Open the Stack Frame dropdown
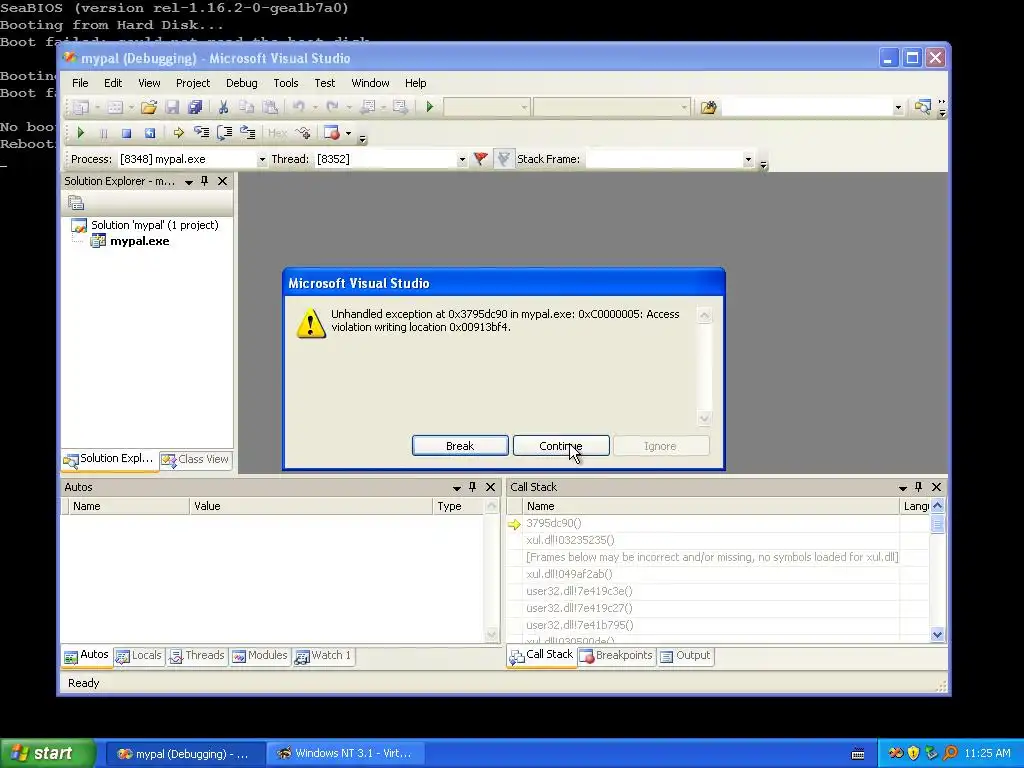This screenshot has width=1024, height=768. coord(748,159)
